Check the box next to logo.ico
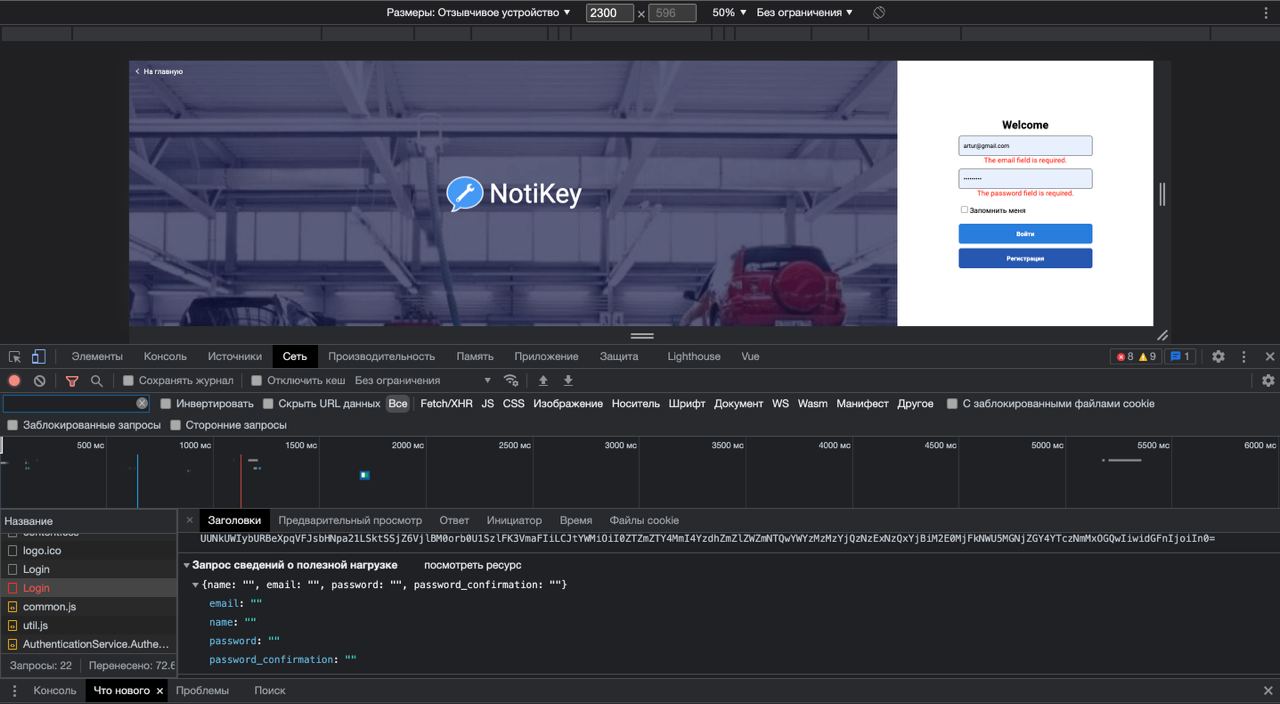Viewport: 1280px width, 704px height. pos(12,551)
